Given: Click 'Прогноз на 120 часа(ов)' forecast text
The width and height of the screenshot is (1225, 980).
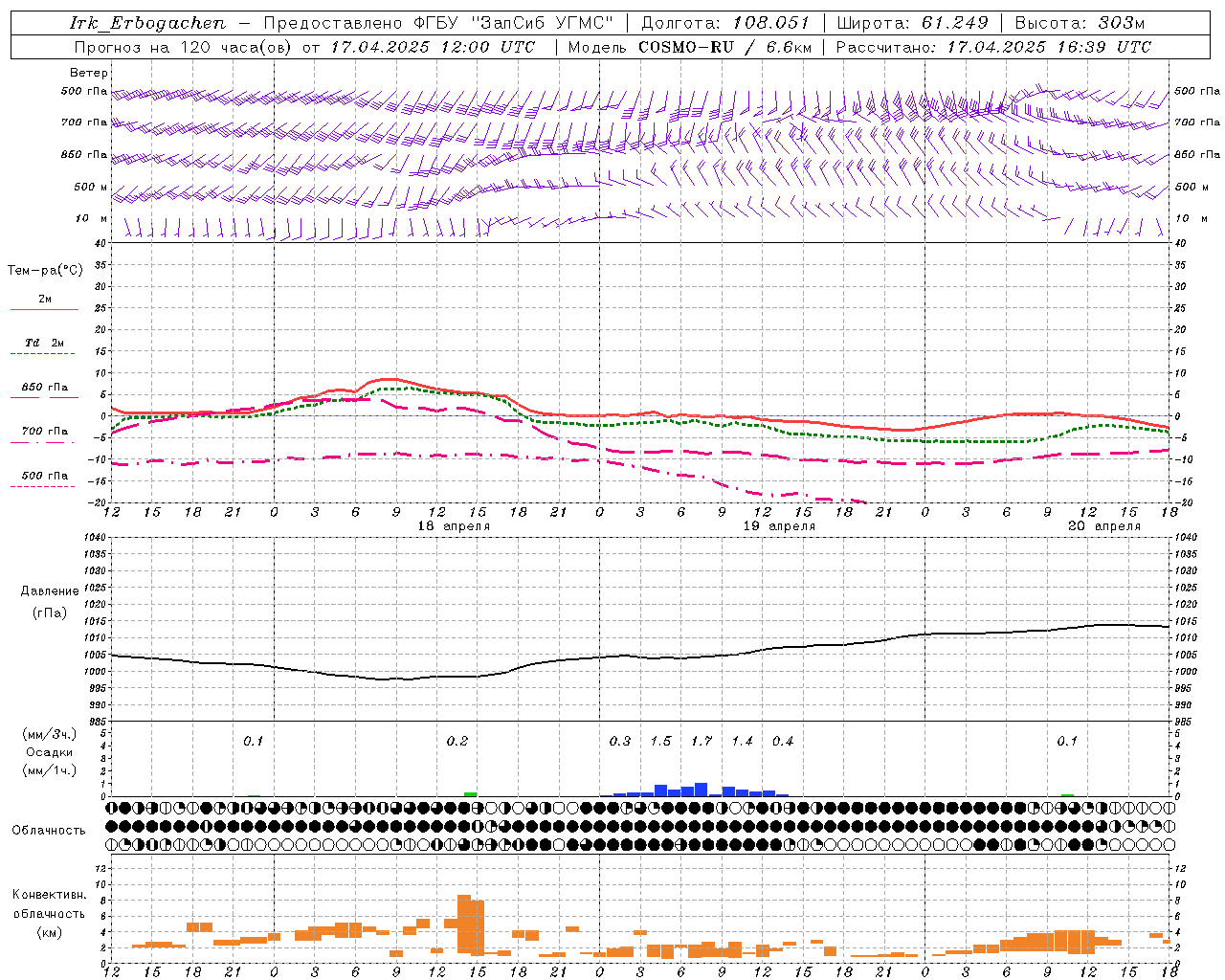Looking at the screenshot, I should pyautogui.click(x=184, y=46).
